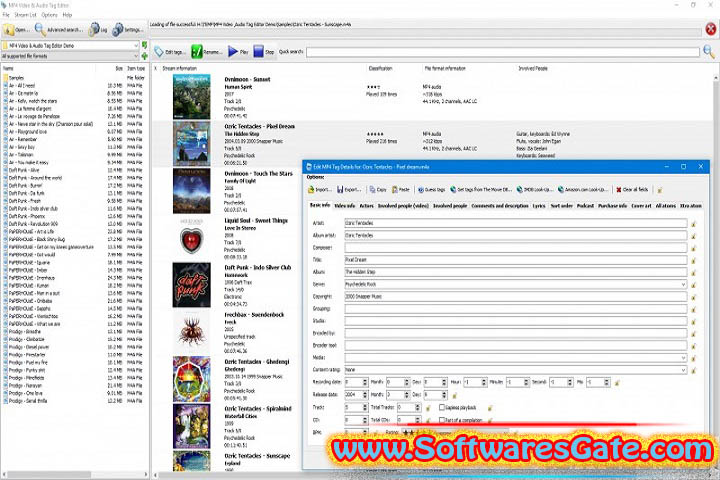Select the Ovnimoon - Sunset stream entry title
720x480 pixels.
click(x=247, y=79)
